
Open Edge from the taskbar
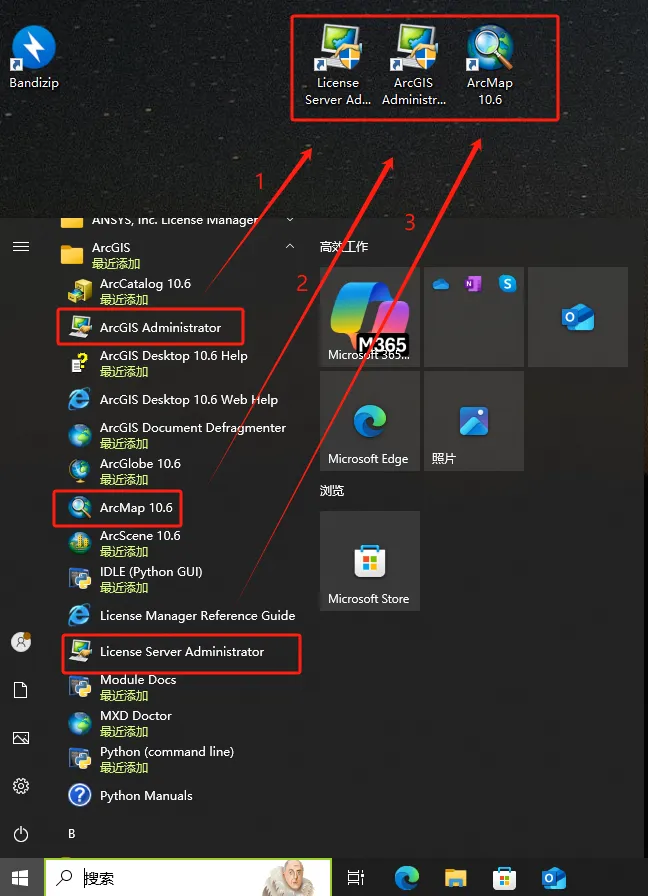click(406, 878)
